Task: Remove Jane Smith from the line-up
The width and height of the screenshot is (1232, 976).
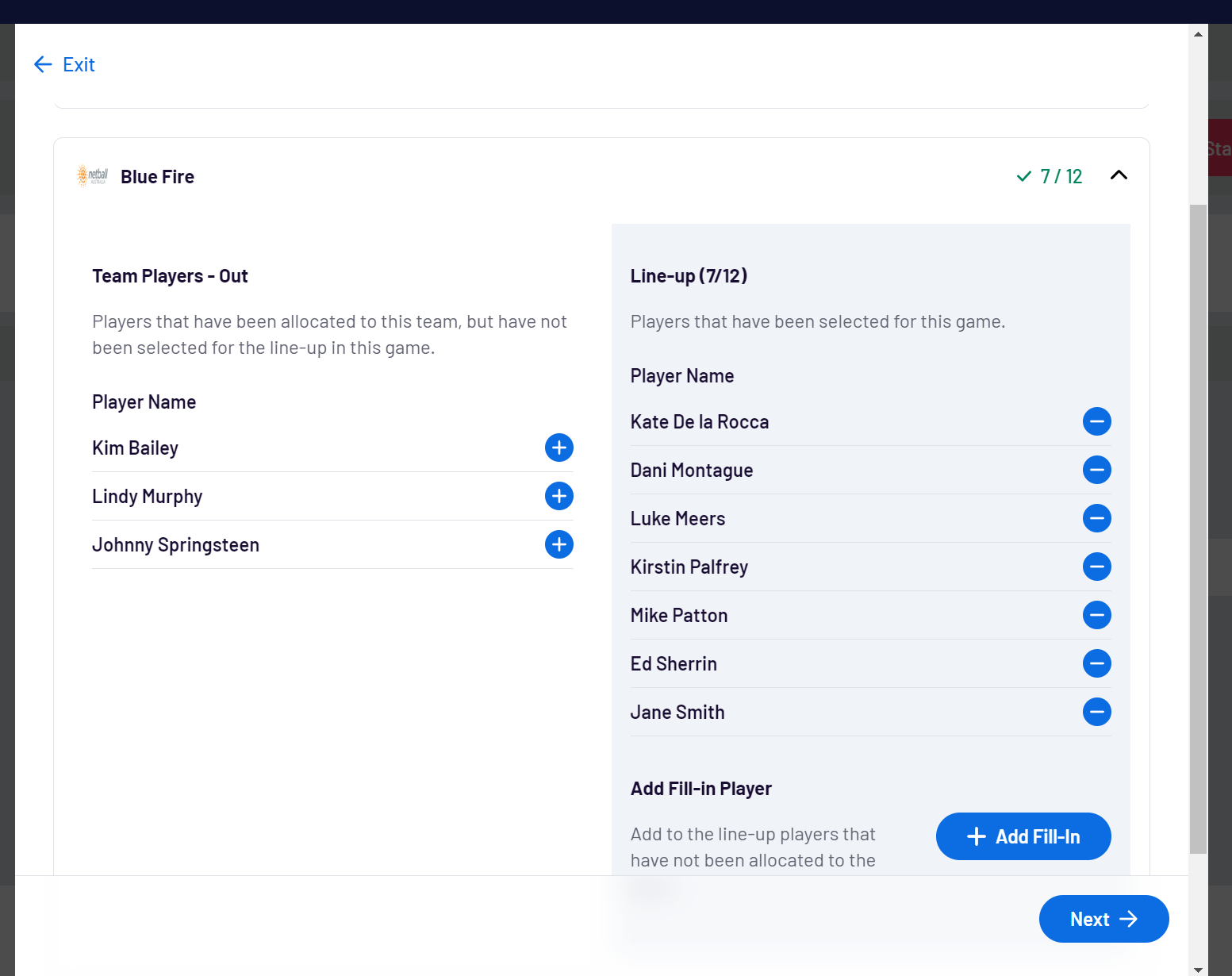Action: [x=1097, y=712]
